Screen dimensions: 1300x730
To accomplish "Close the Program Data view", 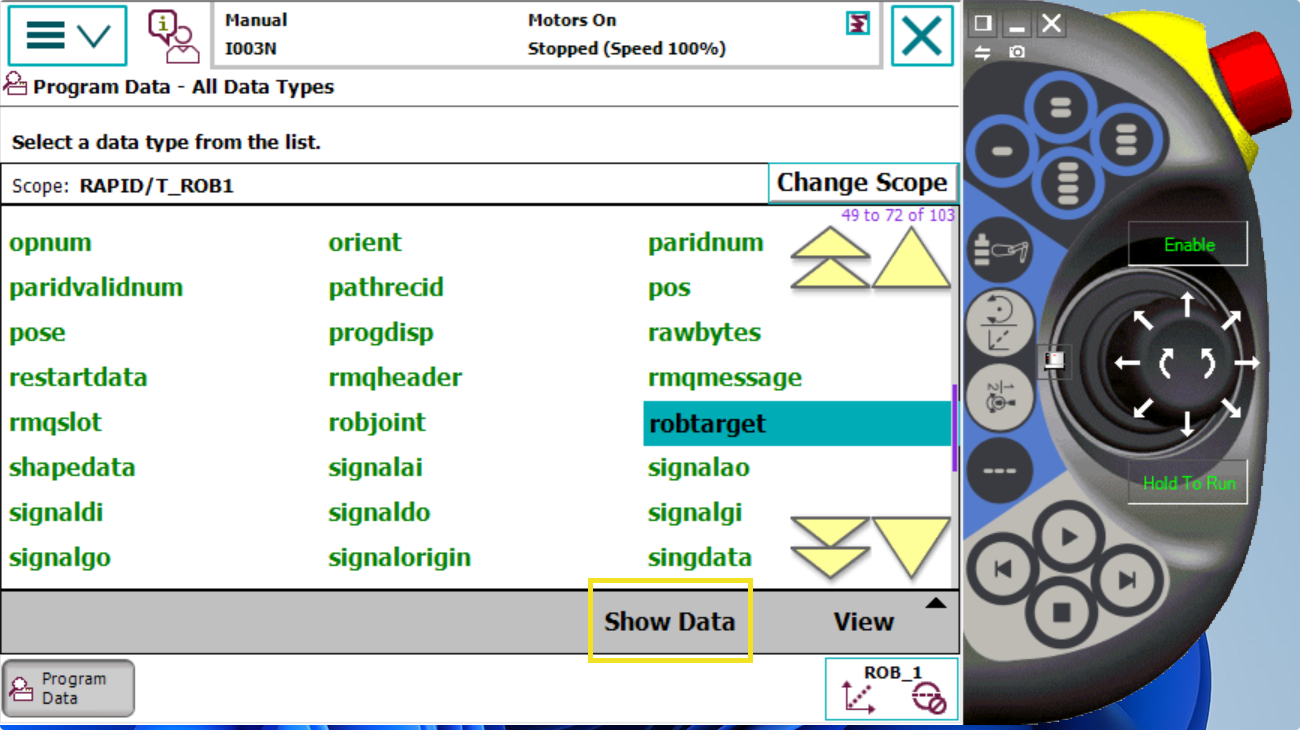I will click(921, 36).
